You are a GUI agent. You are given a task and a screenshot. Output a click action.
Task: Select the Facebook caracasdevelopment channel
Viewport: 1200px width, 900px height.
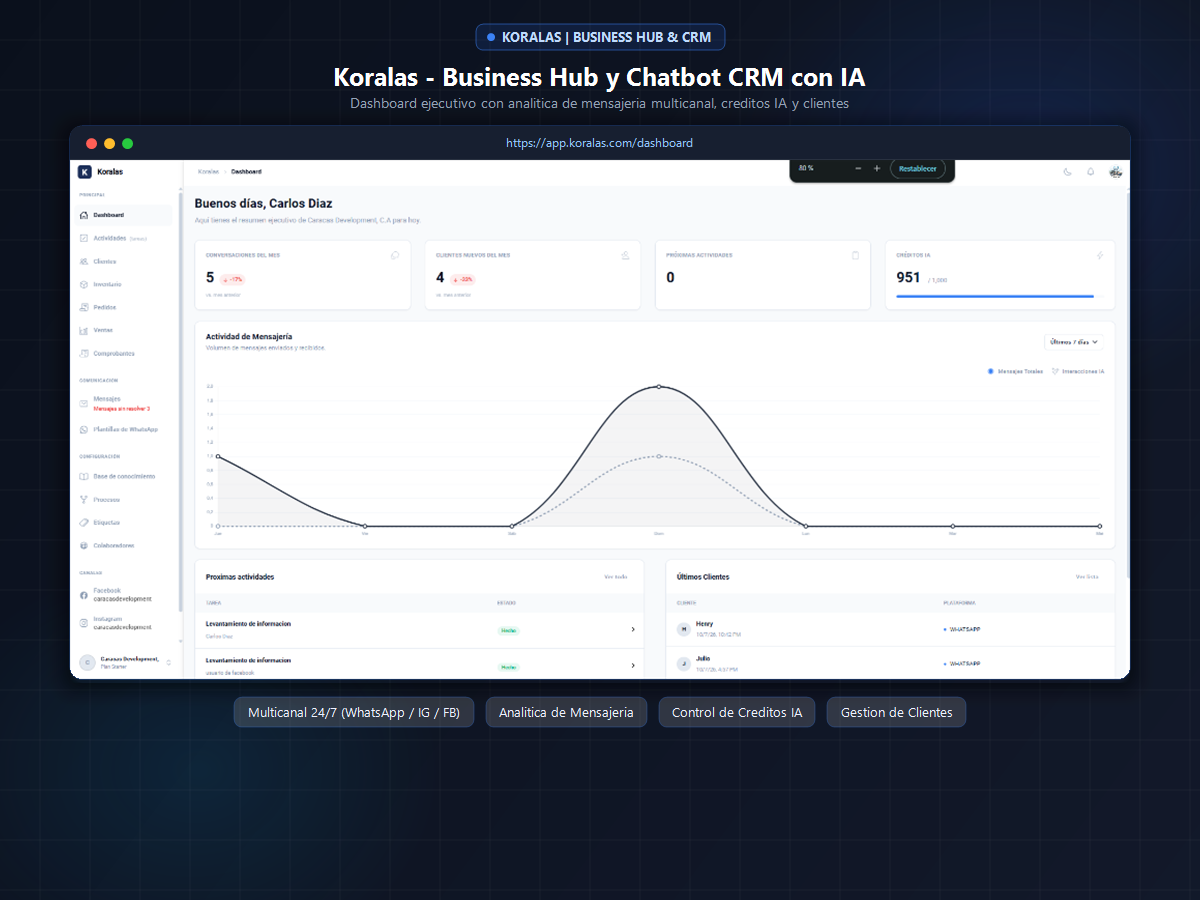pyautogui.click(x=124, y=595)
